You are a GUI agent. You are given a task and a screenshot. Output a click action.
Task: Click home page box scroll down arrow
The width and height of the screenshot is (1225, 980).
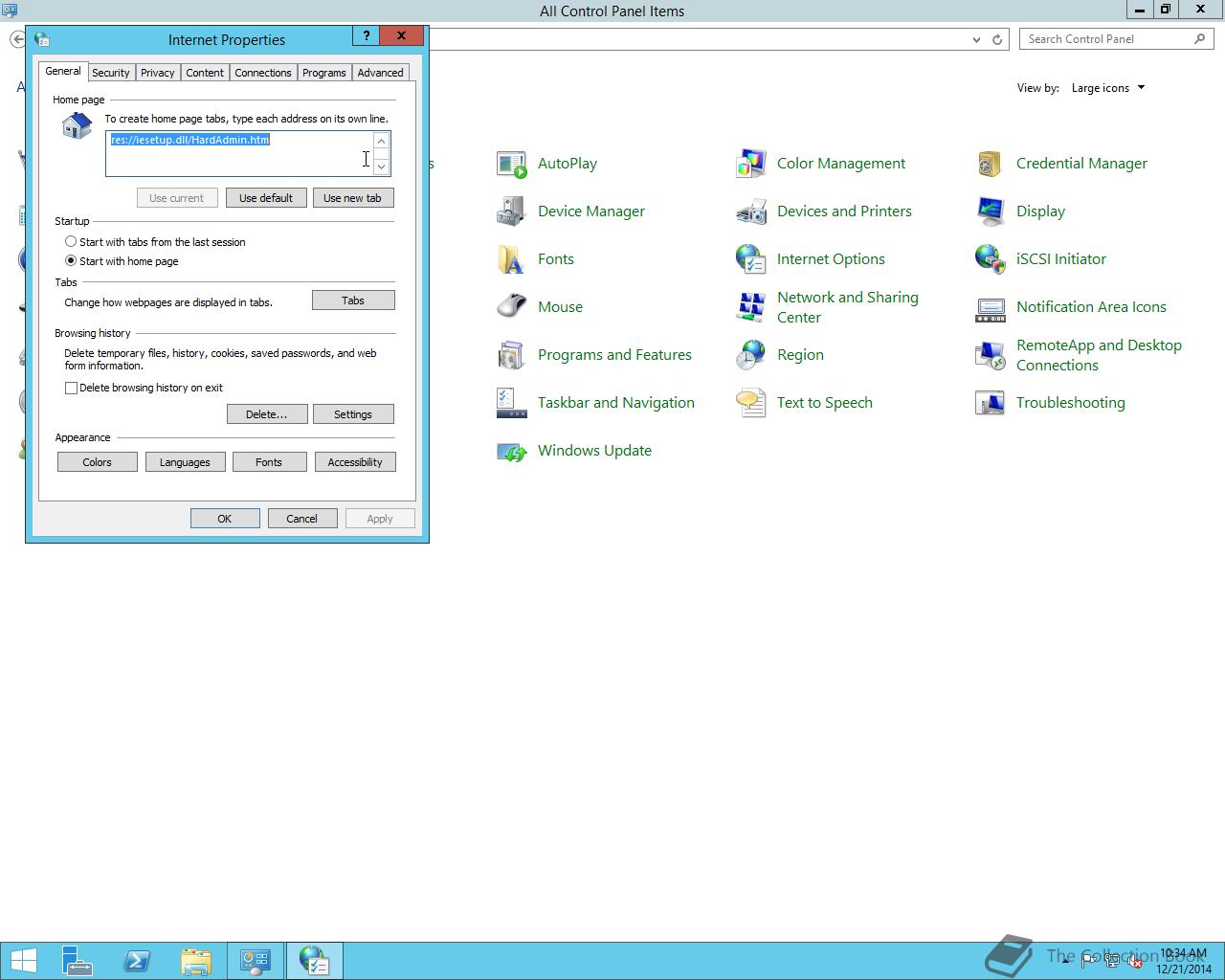381,167
